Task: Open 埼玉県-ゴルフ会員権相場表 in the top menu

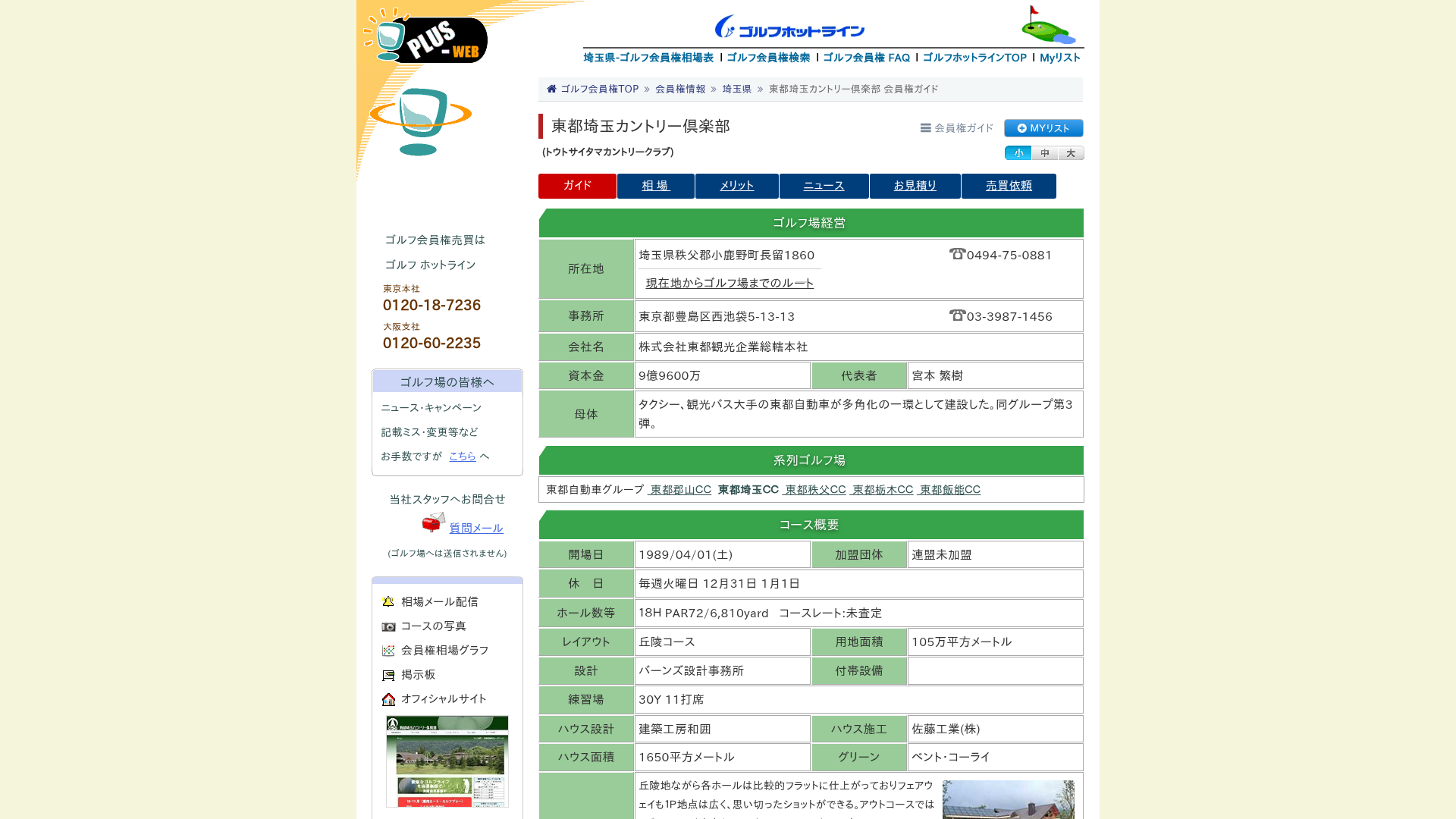Action: (x=648, y=58)
